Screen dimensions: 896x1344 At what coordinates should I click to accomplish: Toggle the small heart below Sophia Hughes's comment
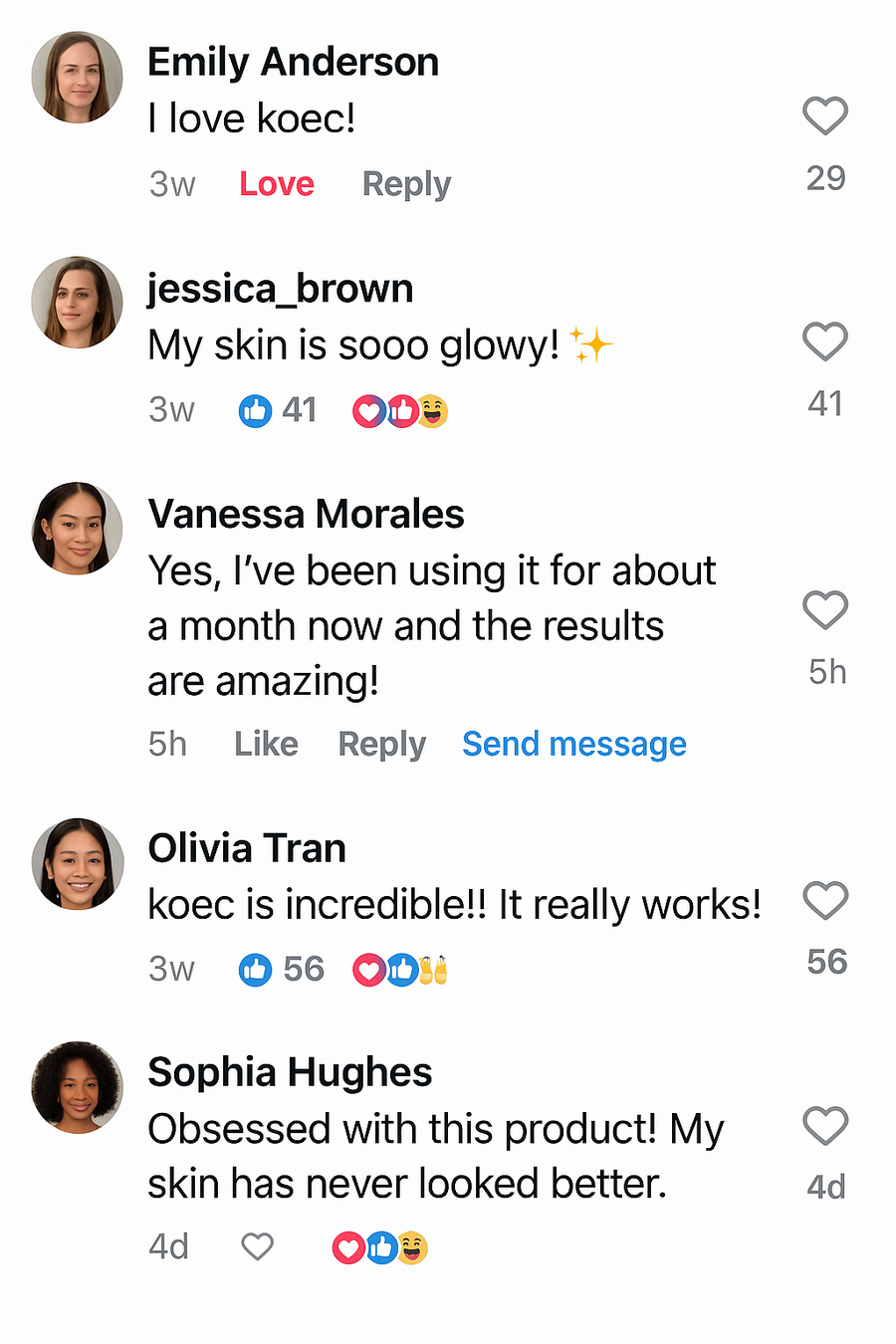coord(257,1246)
